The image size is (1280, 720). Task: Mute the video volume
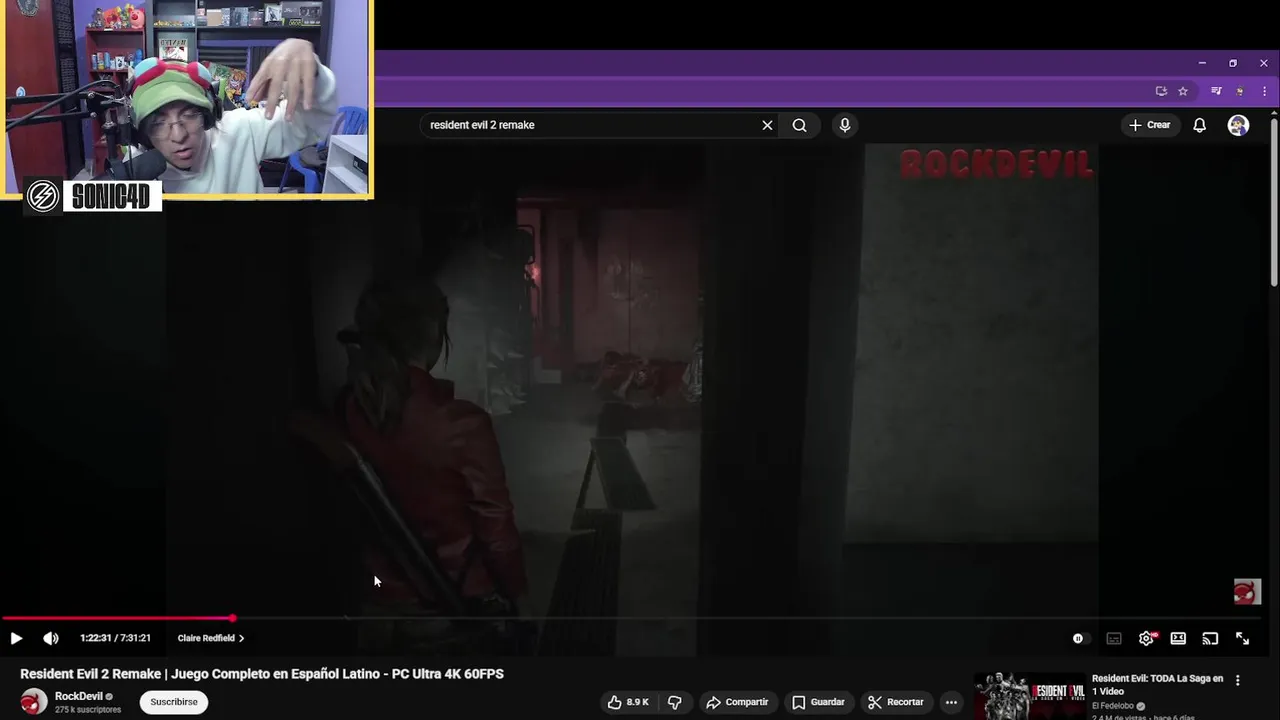point(51,638)
